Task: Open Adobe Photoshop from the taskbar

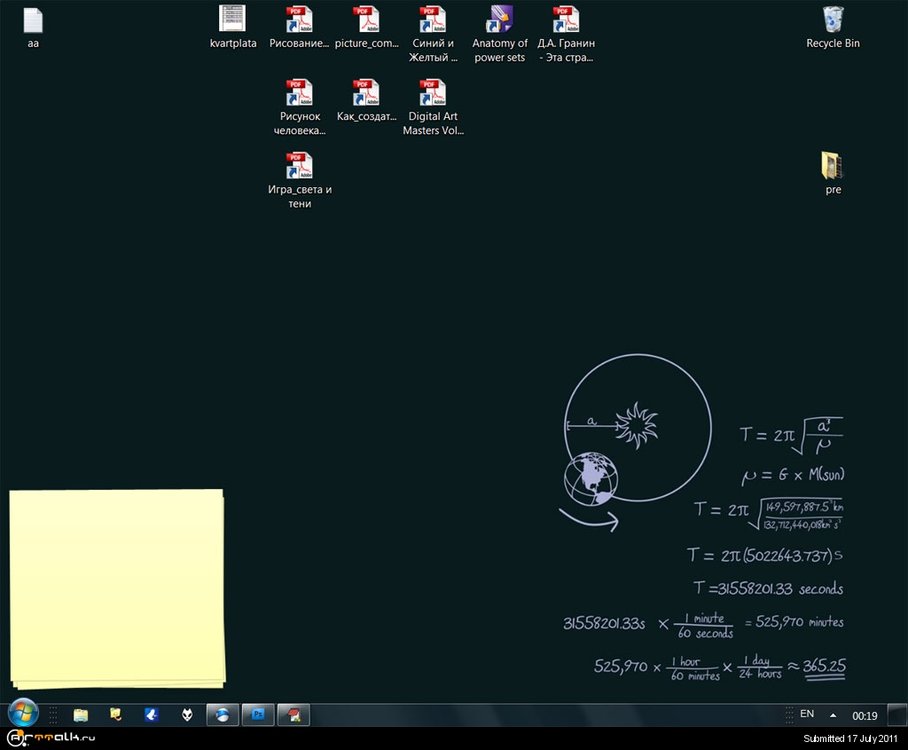Action: coord(258,714)
